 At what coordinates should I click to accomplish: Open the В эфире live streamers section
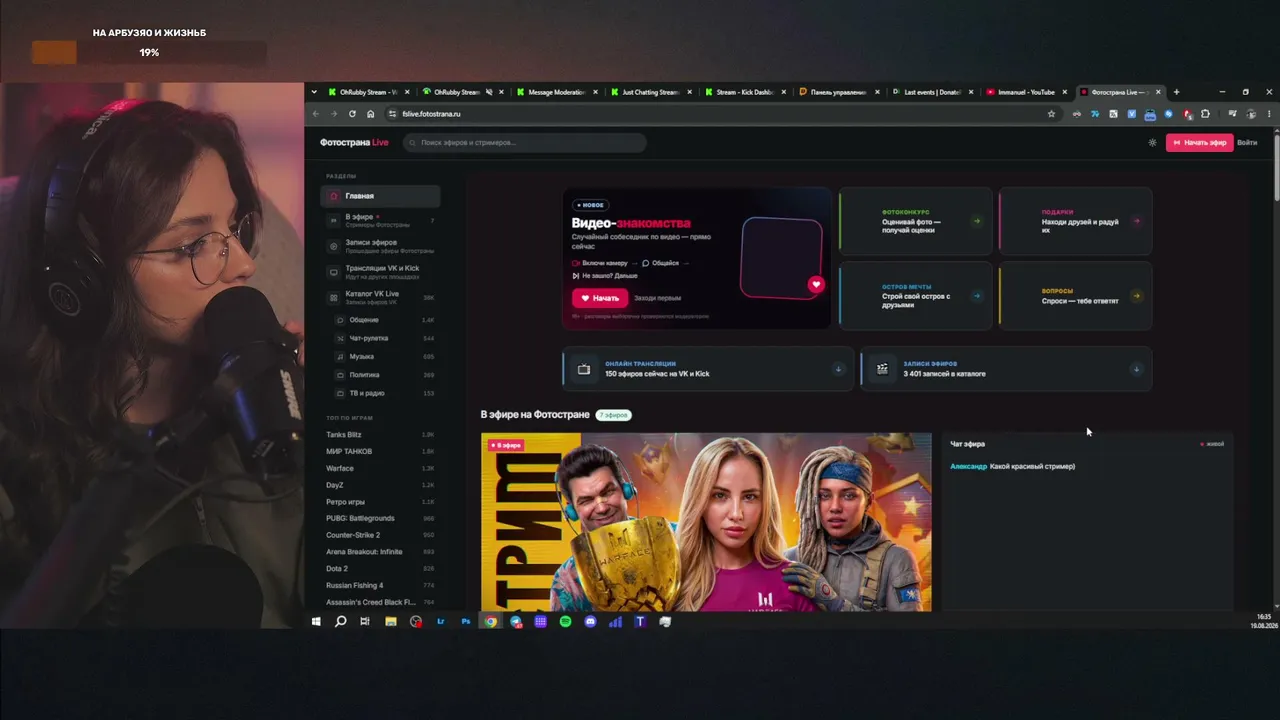tap(380, 220)
